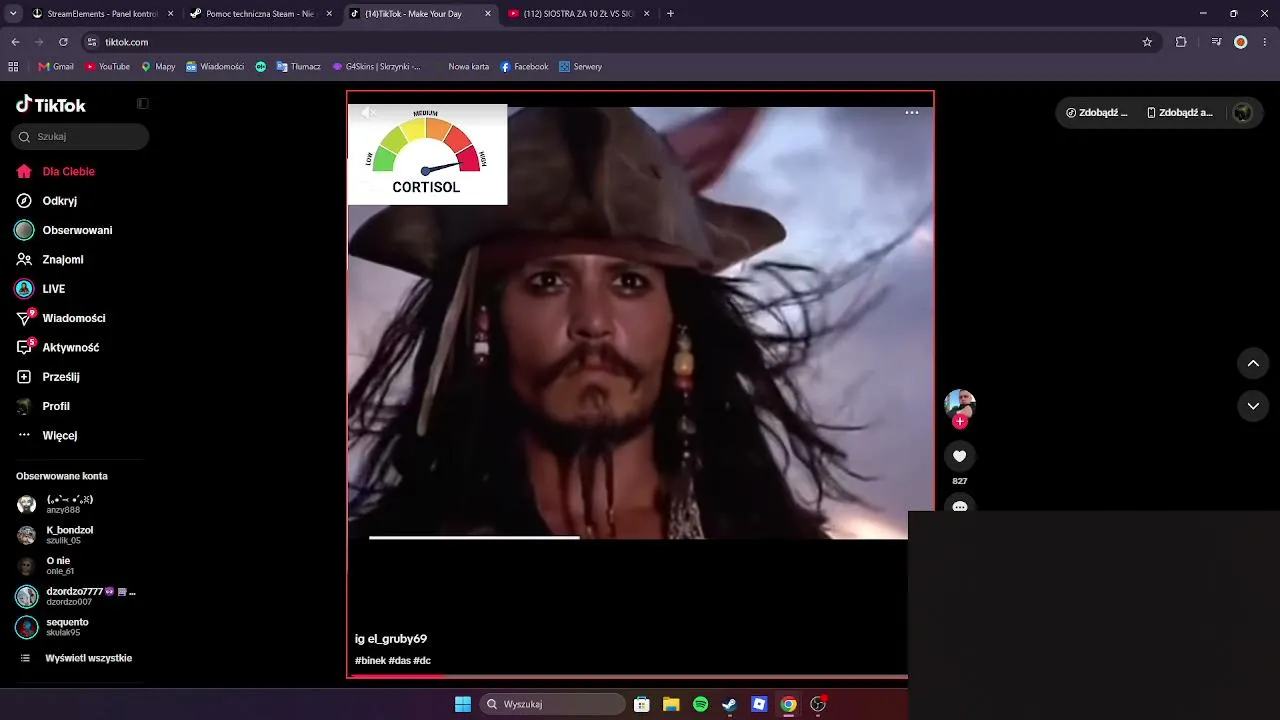Open File Explorer from the taskbar
Screen dimensions: 1280x720
671,704
